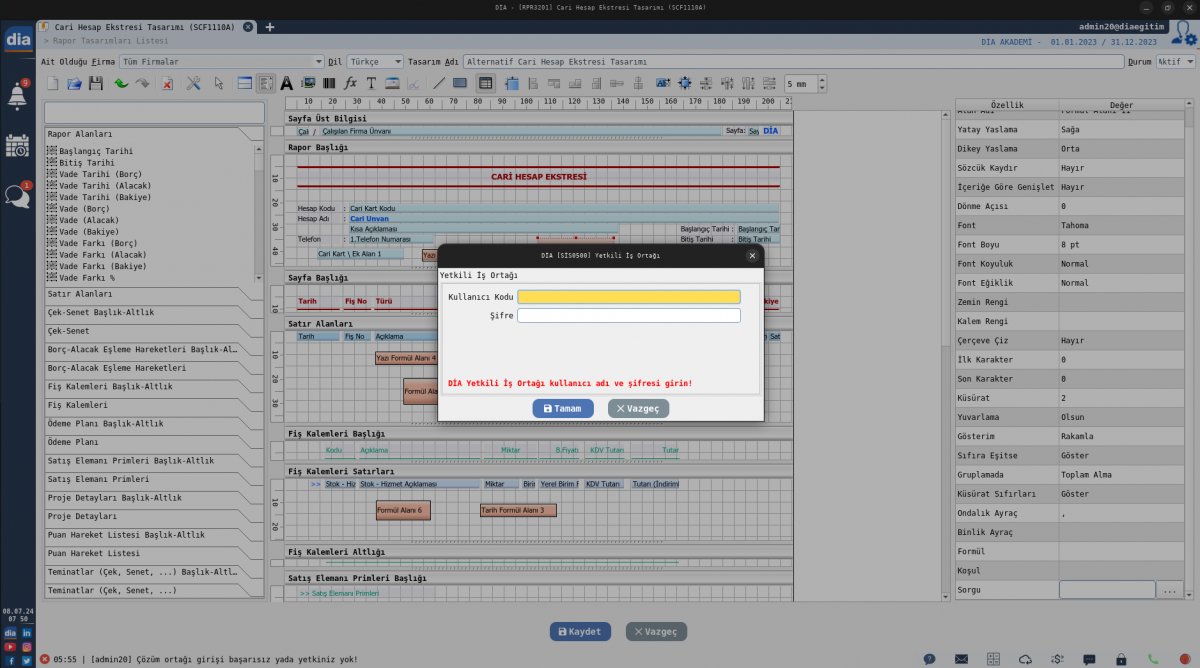Open the chat message icon in status bar
The image size is (1200, 668).
pos(1089,659)
